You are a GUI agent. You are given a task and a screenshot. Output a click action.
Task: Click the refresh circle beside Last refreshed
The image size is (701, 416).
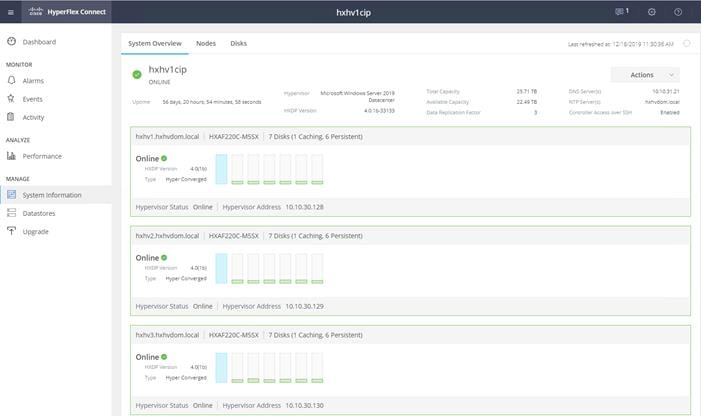687,43
